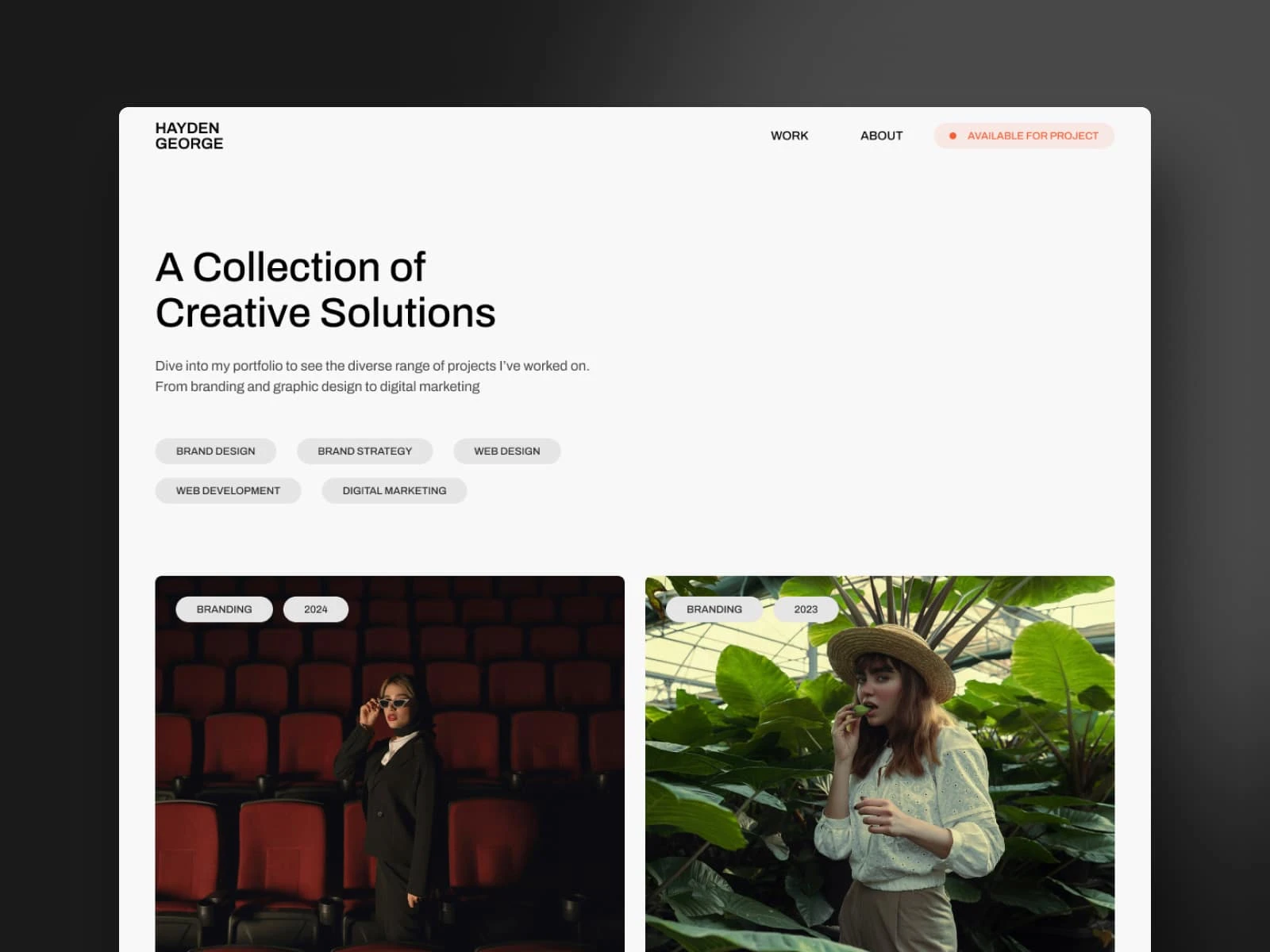The height and width of the screenshot is (952, 1270).
Task: Open the ABOUT navigation link
Action: 881,136
